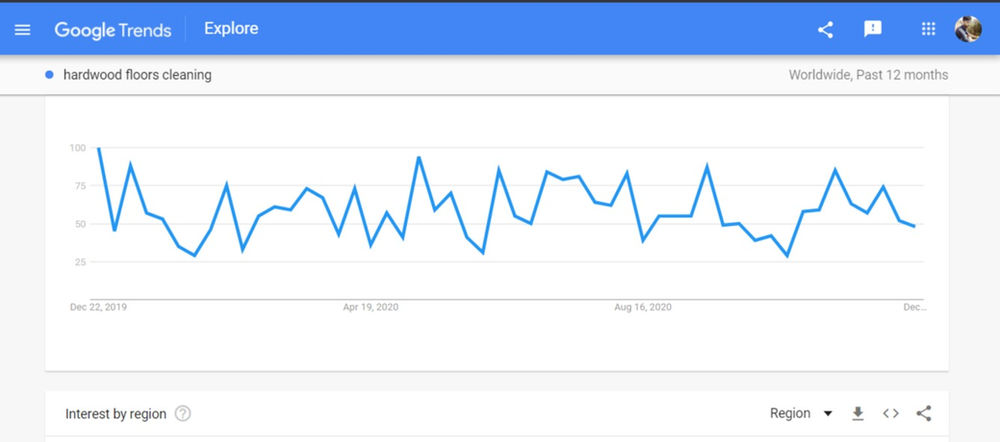Download the Interest by region CSV
The image size is (1000, 442).
(857, 413)
